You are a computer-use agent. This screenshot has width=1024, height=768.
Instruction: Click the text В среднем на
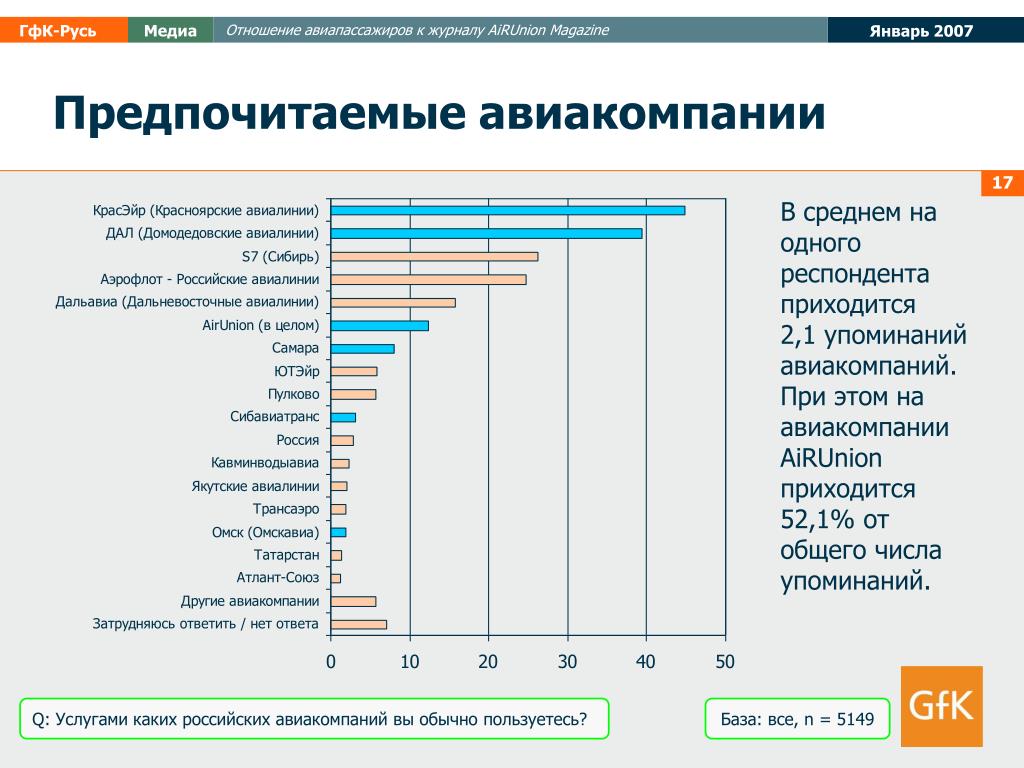[x=858, y=212]
